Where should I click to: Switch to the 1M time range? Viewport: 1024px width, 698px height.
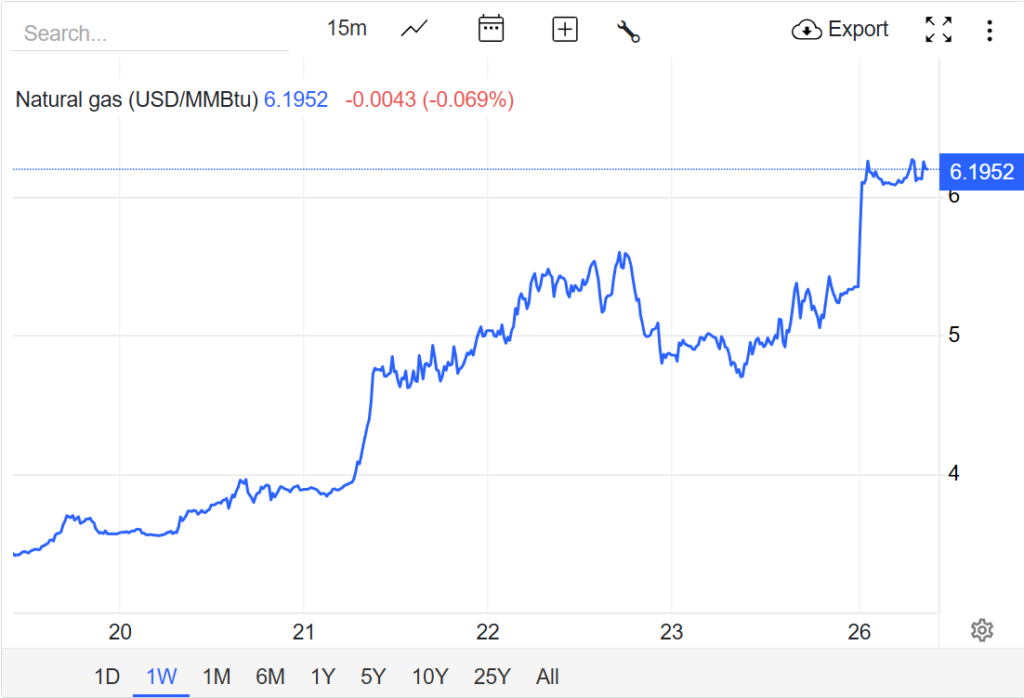(216, 677)
